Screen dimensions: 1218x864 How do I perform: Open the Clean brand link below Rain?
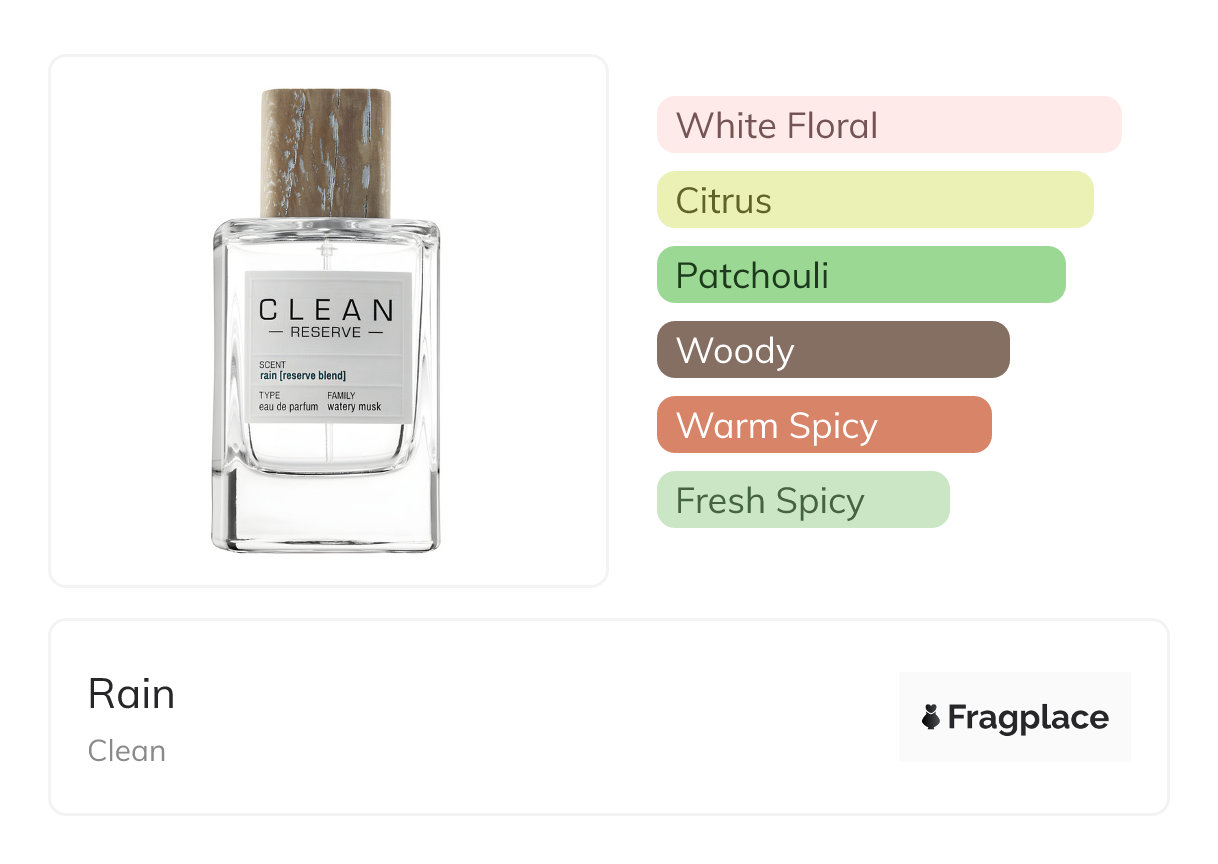point(127,751)
